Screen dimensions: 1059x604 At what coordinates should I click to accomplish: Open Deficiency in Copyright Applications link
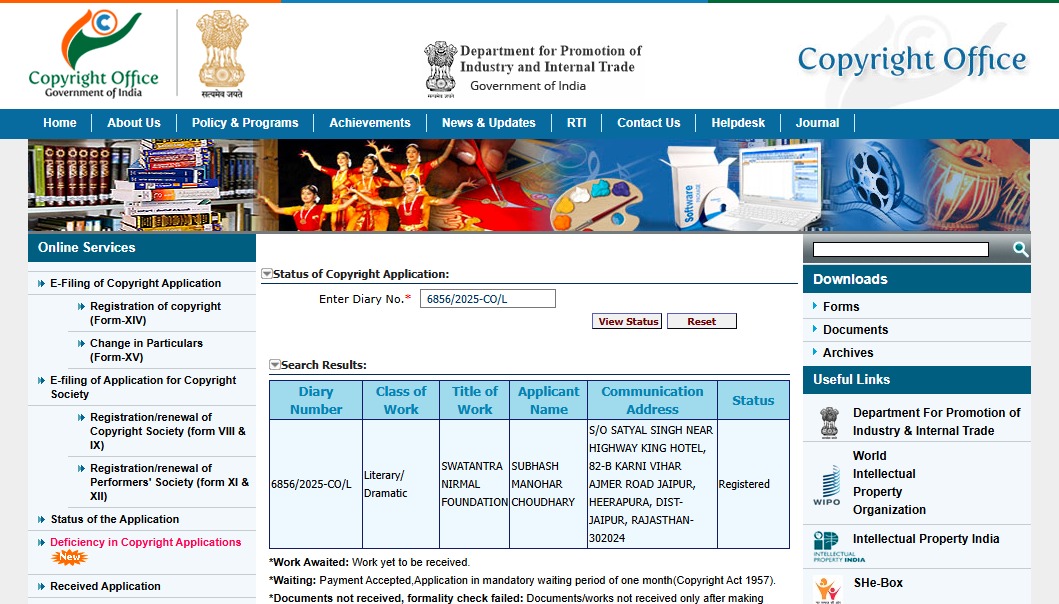(145, 542)
